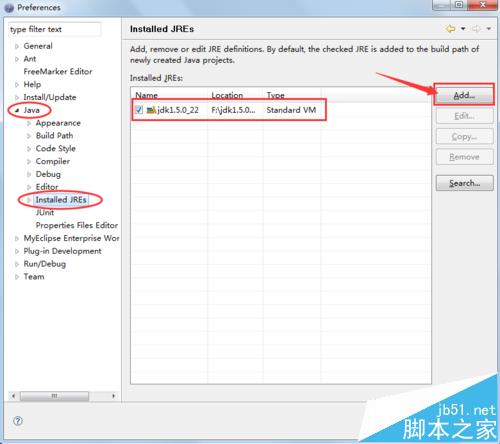Expand the General tree node
This screenshot has width=500, height=444.
(17, 46)
